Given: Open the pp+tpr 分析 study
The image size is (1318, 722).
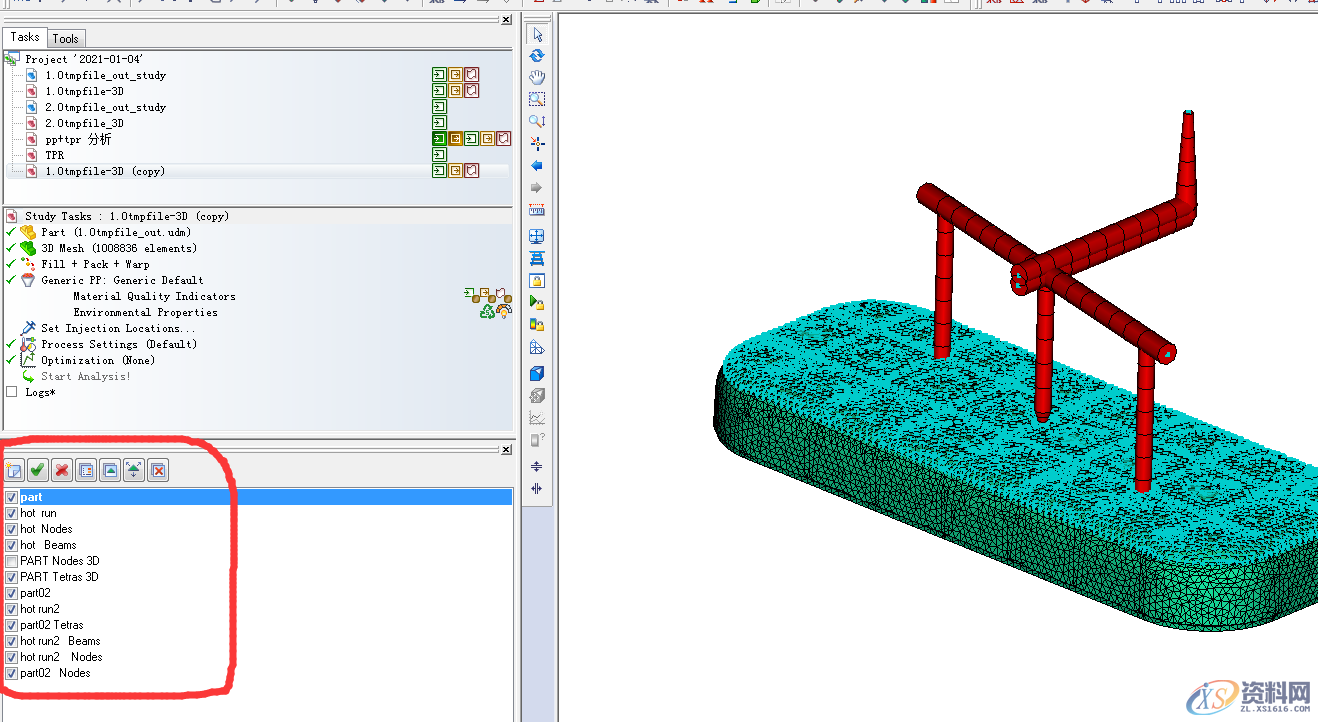Looking at the screenshot, I should 78,139.
